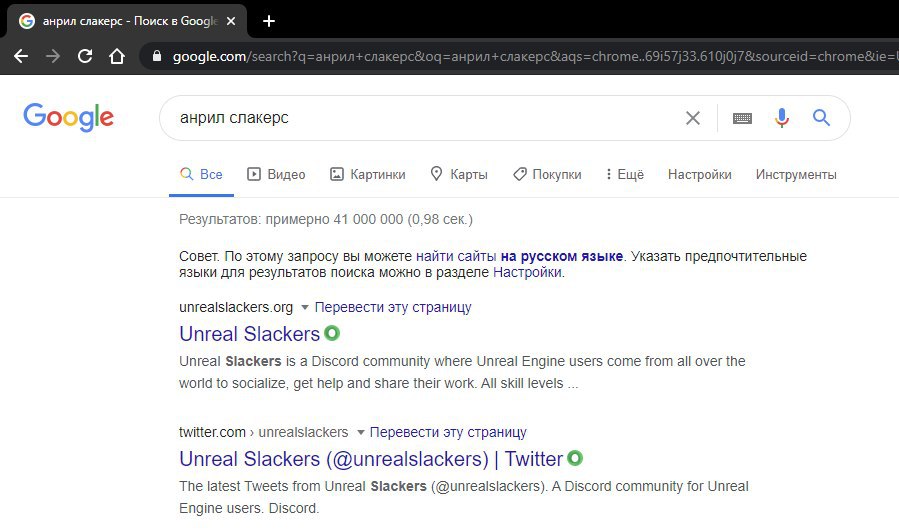The height and width of the screenshot is (532, 899).
Task: Click green circle icon beside Unreal Slackers
Action: [x=332, y=333]
